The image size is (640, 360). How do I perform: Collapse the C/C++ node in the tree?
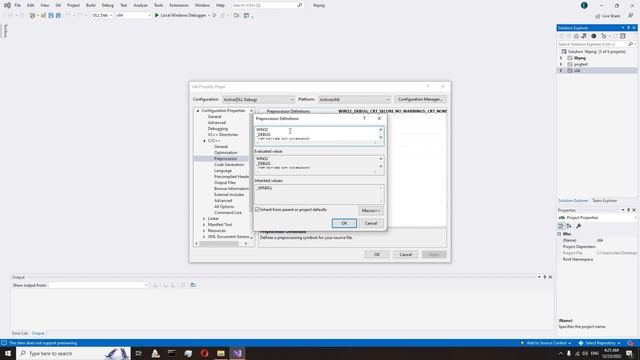(204, 141)
